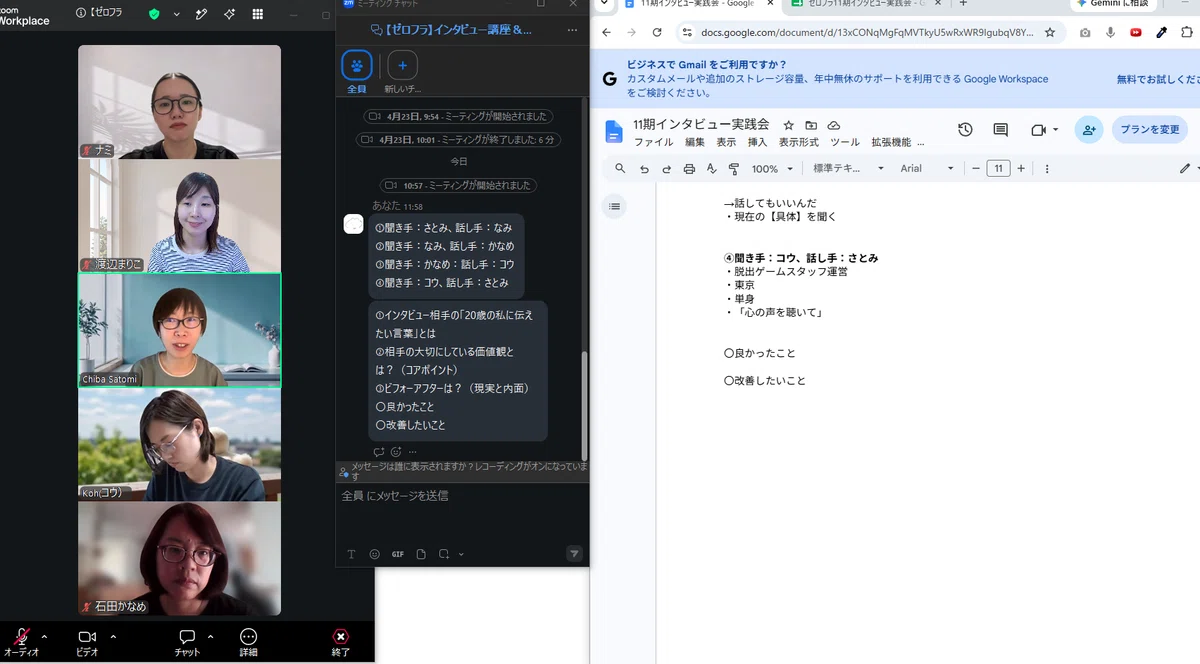The width and height of the screenshot is (1200, 664).
Task: Send the chat message
Action: [x=574, y=553]
